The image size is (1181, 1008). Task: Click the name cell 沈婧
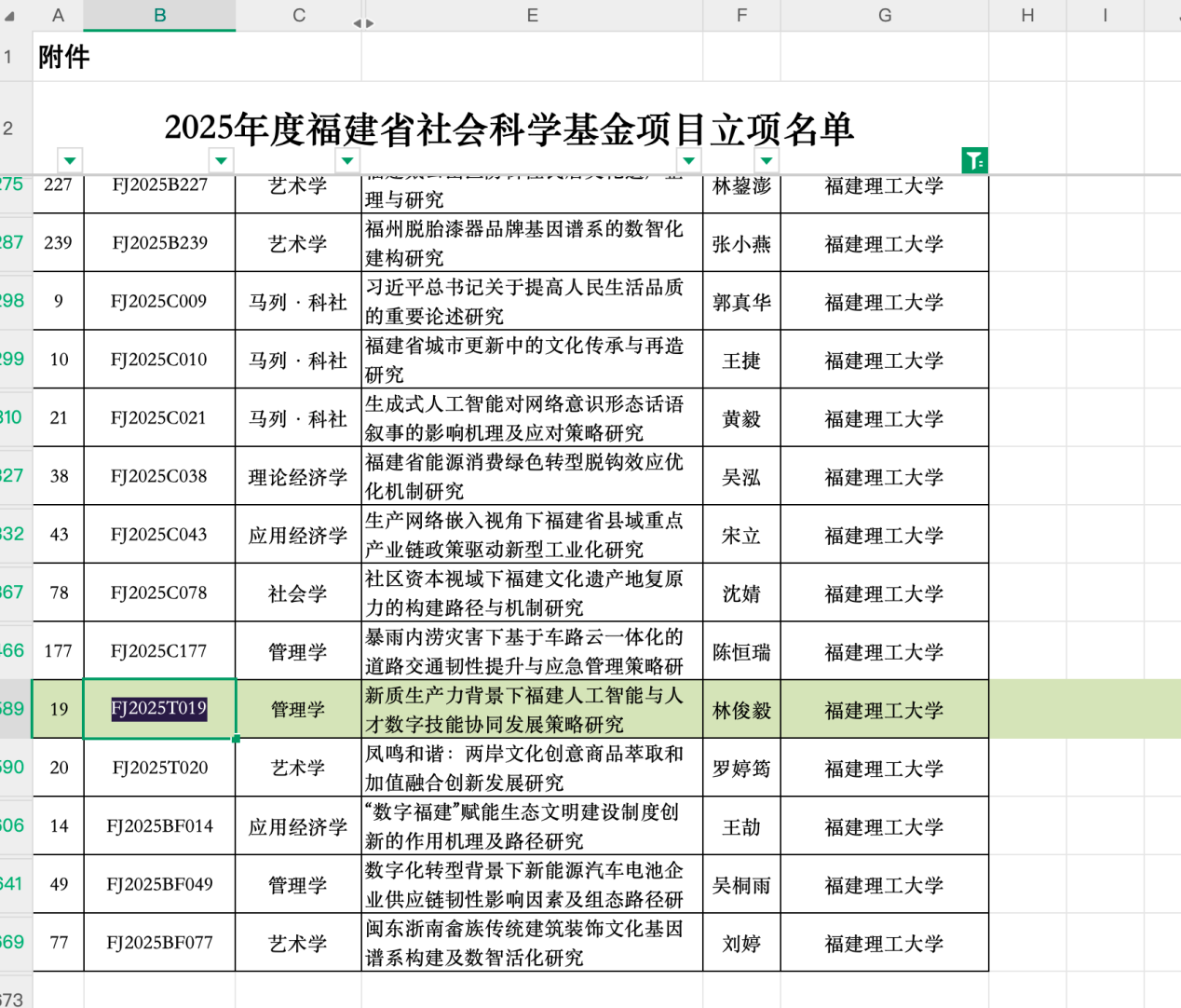point(741,593)
